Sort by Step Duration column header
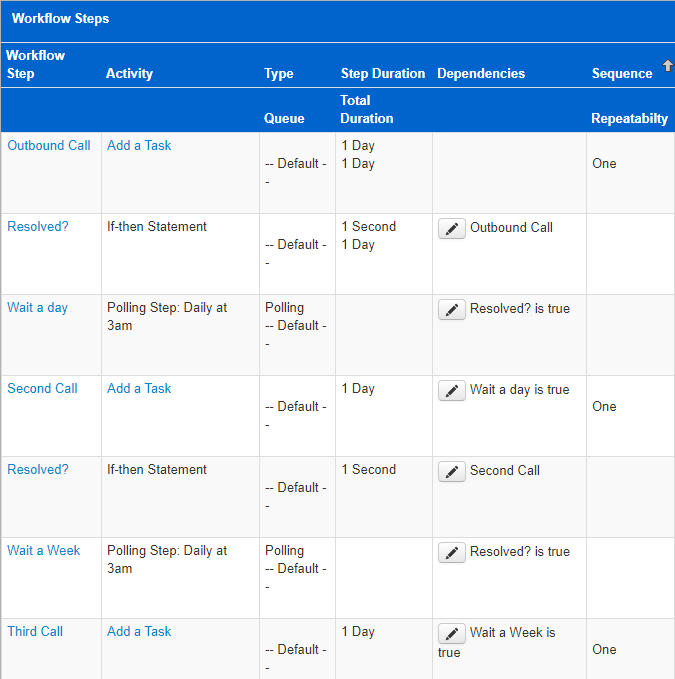The width and height of the screenshot is (675, 679). pyautogui.click(x=383, y=74)
